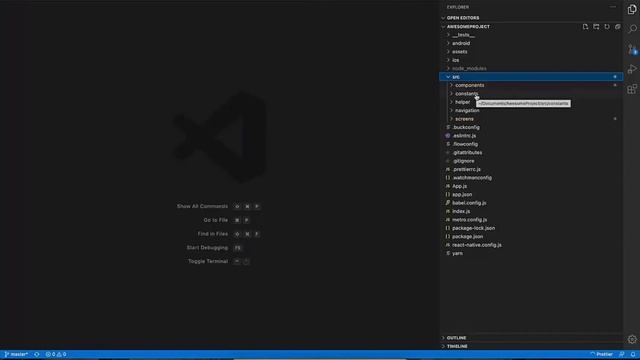Viewport: 640px width, 360px height.
Task: Open the package-lock.json file
Action: click(x=531, y=228)
